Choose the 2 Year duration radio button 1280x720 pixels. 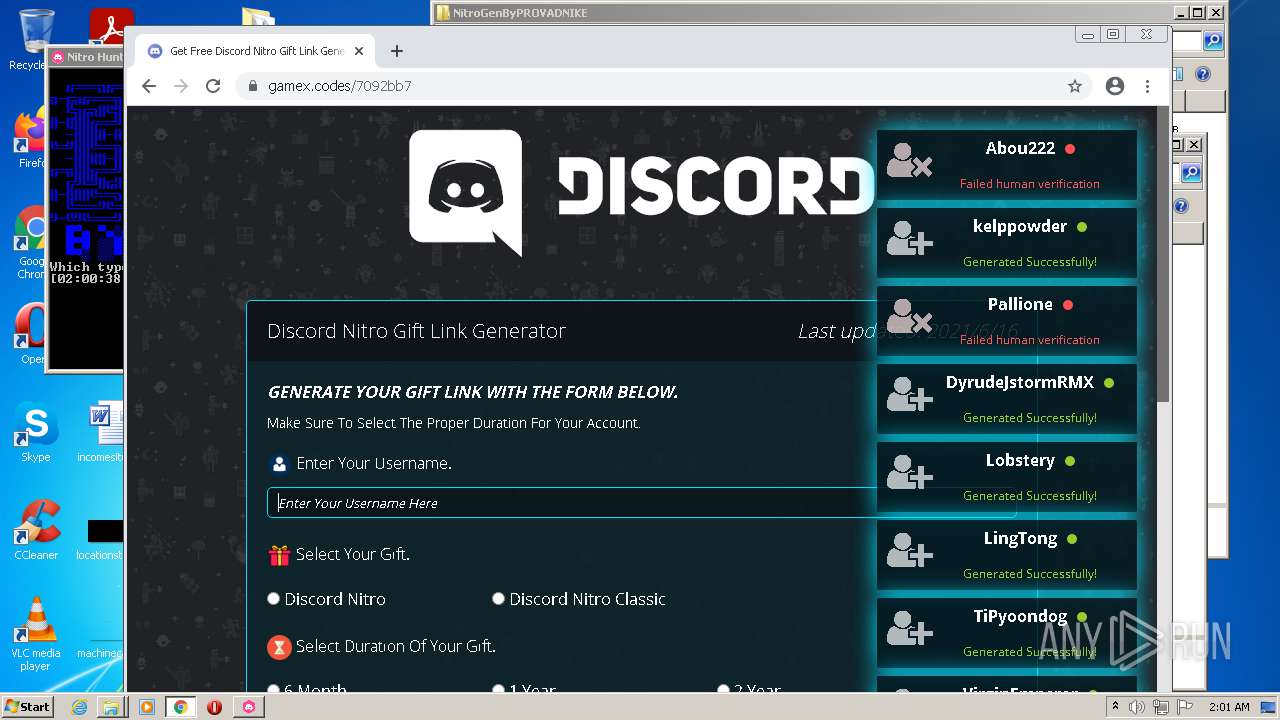click(723, 689)
